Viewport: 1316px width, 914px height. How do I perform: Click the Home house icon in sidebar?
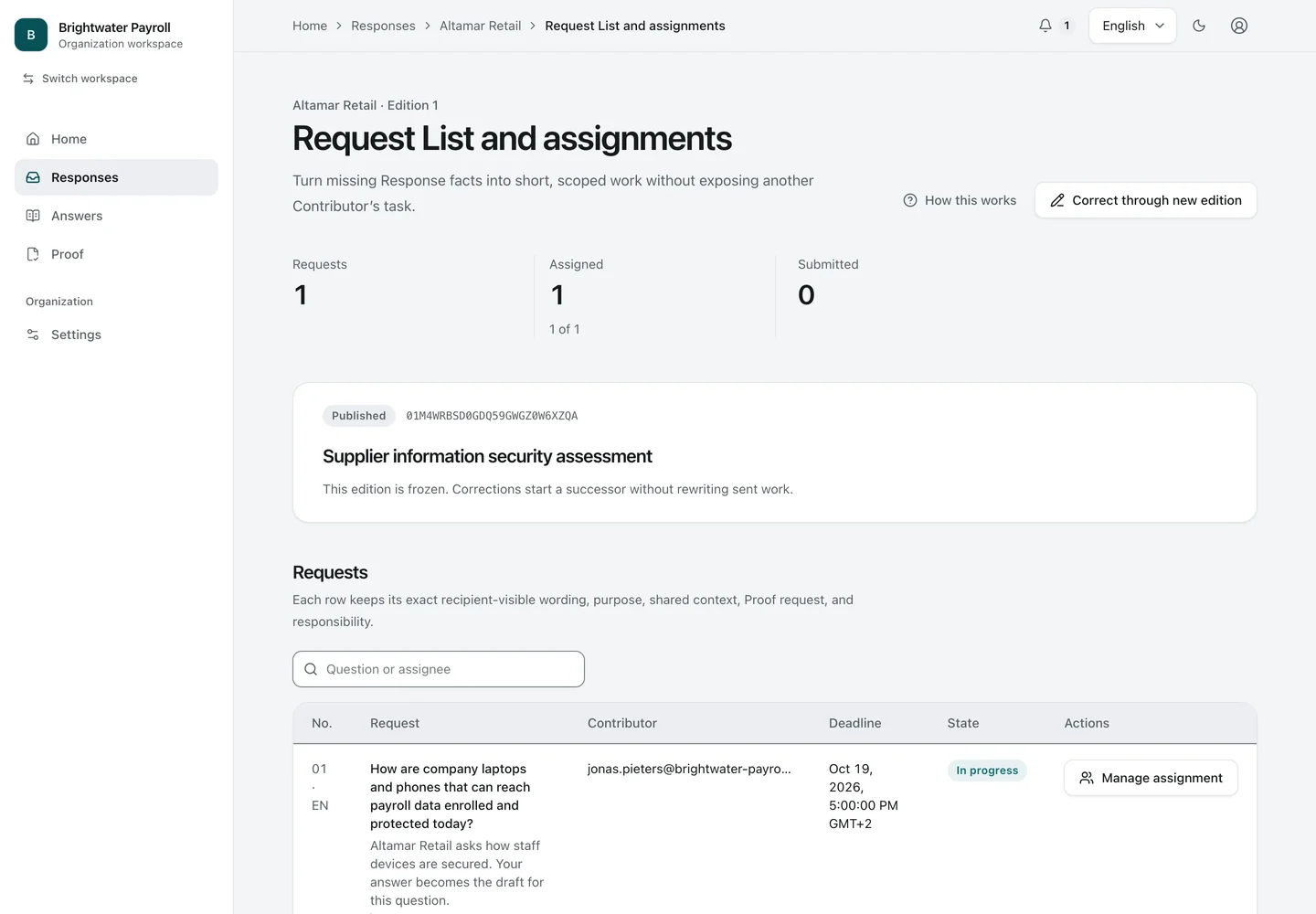[x=33, y=139]
